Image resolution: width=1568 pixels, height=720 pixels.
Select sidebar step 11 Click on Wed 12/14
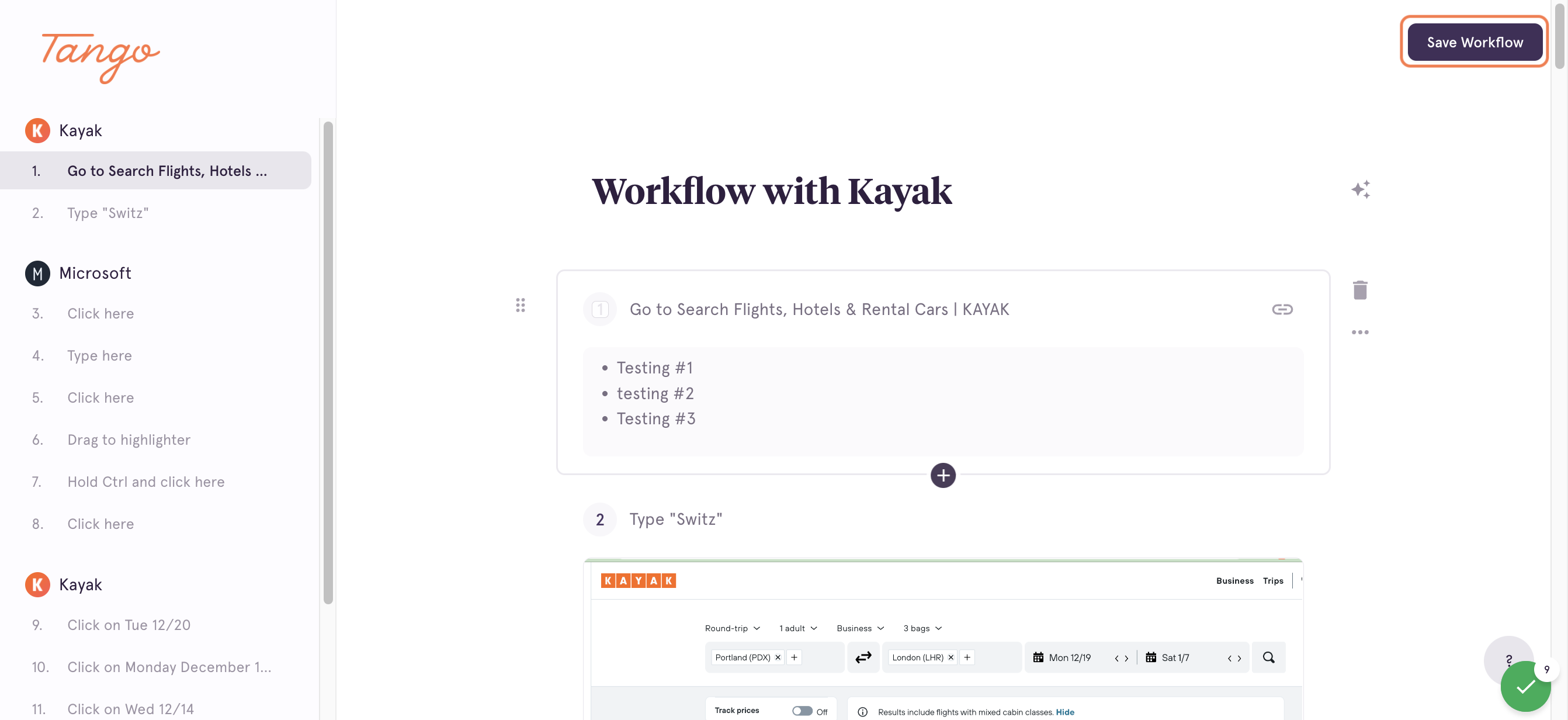tap(155, 708)
